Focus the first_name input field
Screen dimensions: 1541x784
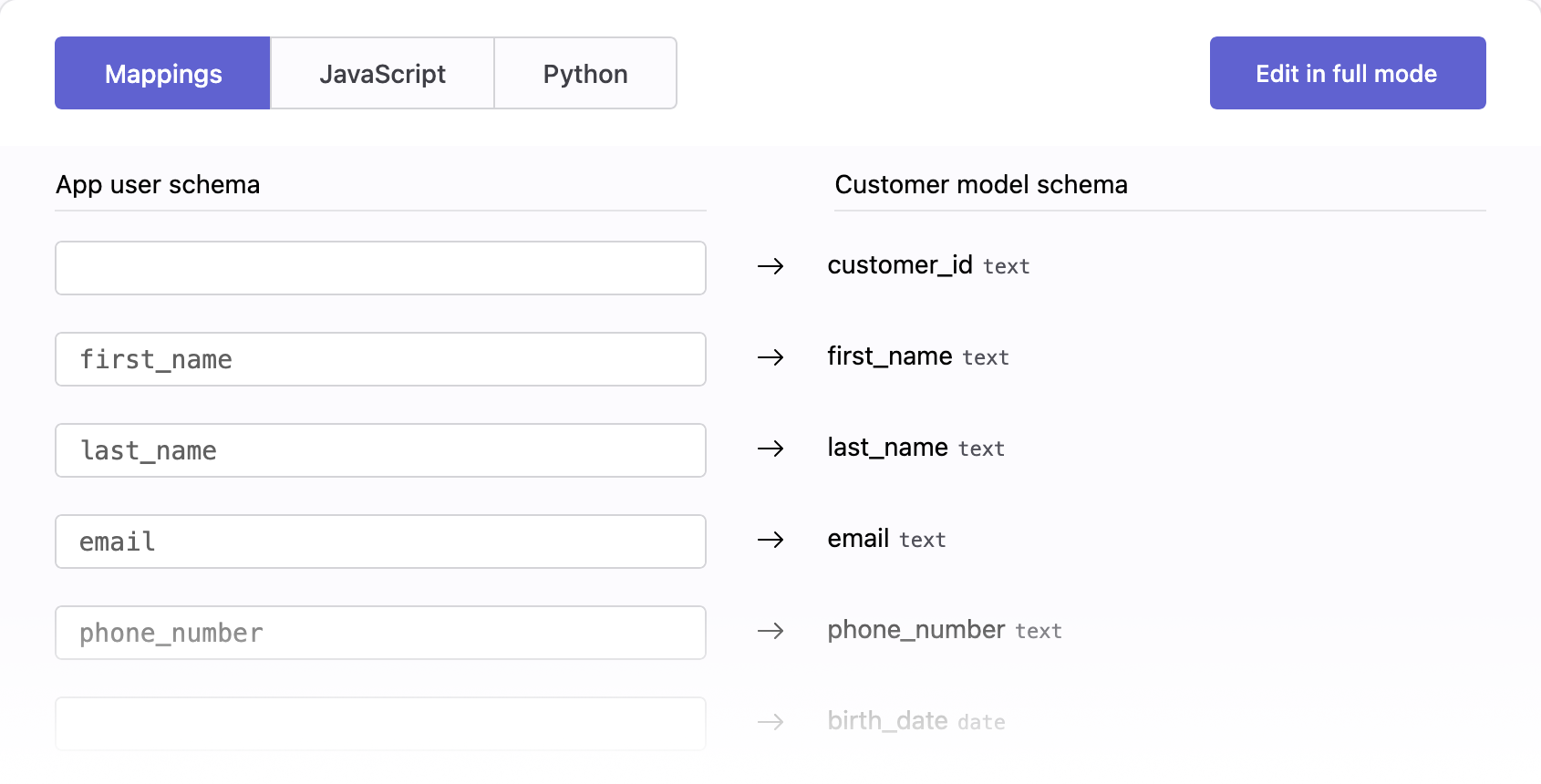[380, 359]
